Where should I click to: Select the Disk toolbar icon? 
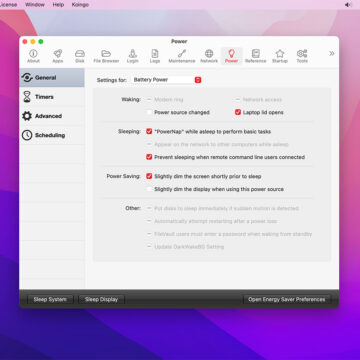(x=80, y=56)
